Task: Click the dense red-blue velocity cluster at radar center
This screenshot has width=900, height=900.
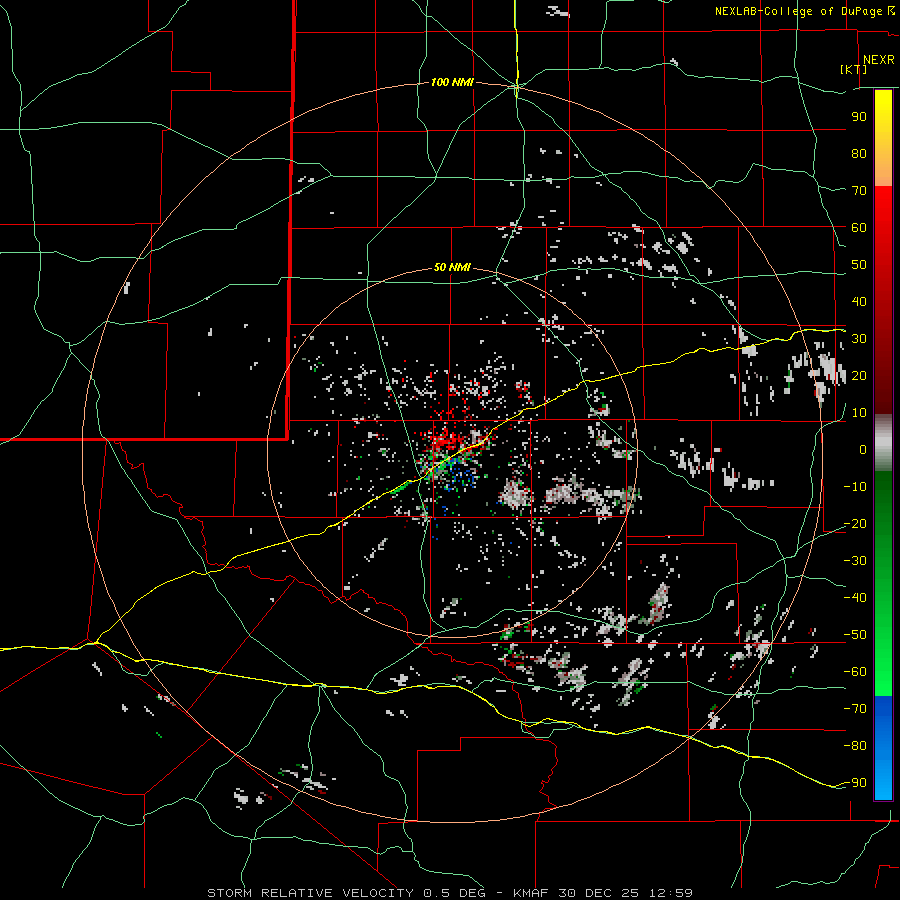Action: click(453, 456)
